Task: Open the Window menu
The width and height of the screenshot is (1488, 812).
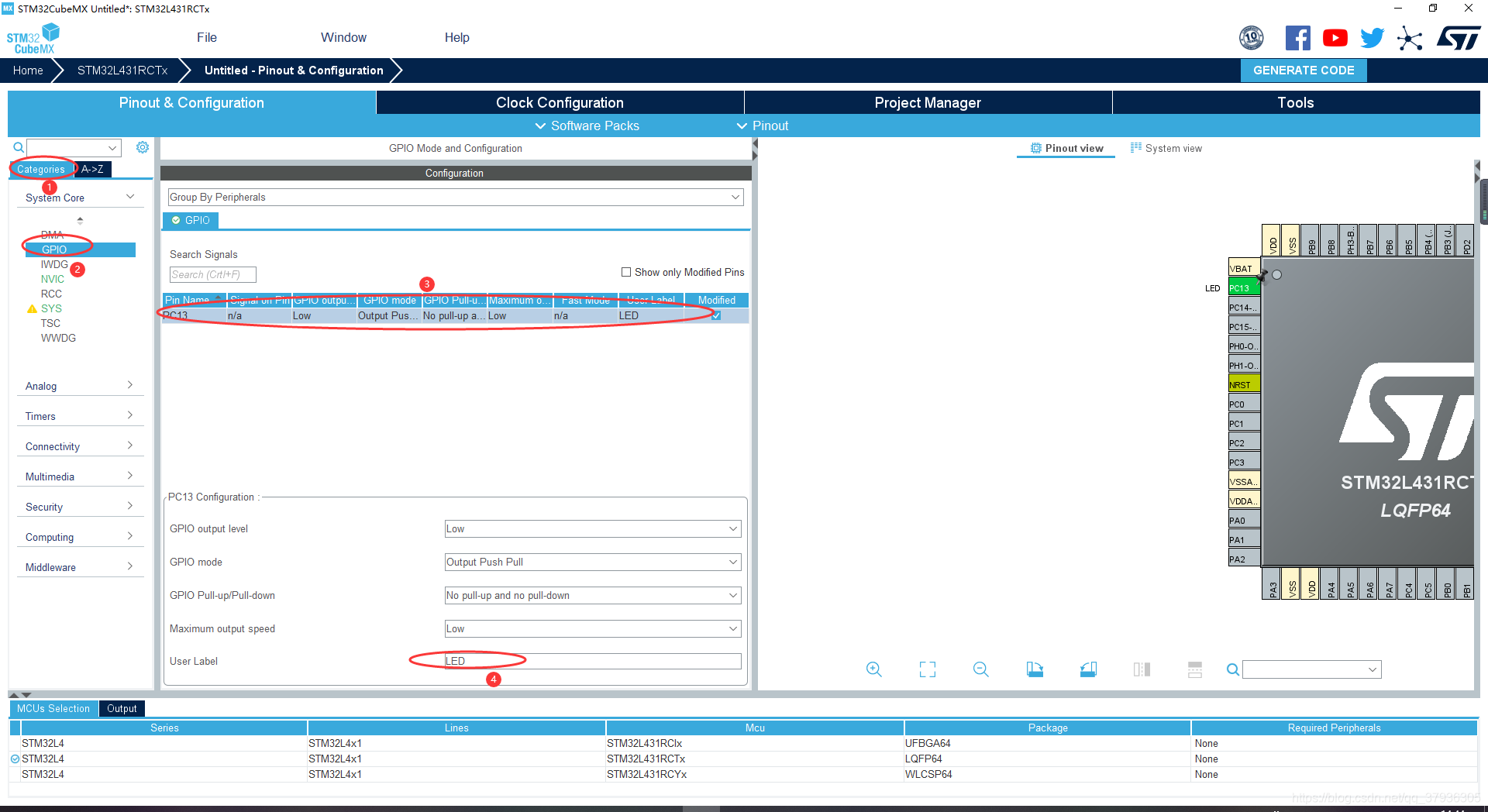Action: pos(343,37)
